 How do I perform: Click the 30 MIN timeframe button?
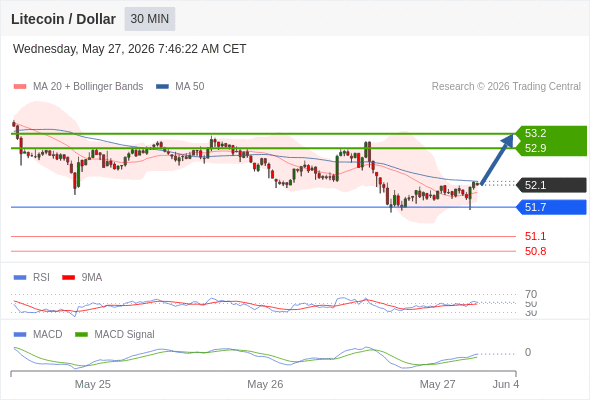150,19
